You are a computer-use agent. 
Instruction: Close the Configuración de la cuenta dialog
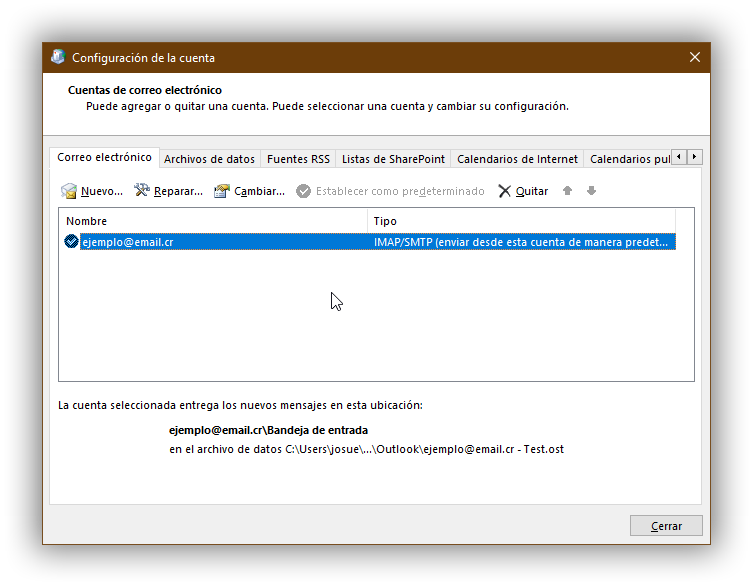[x=694, y=57]
